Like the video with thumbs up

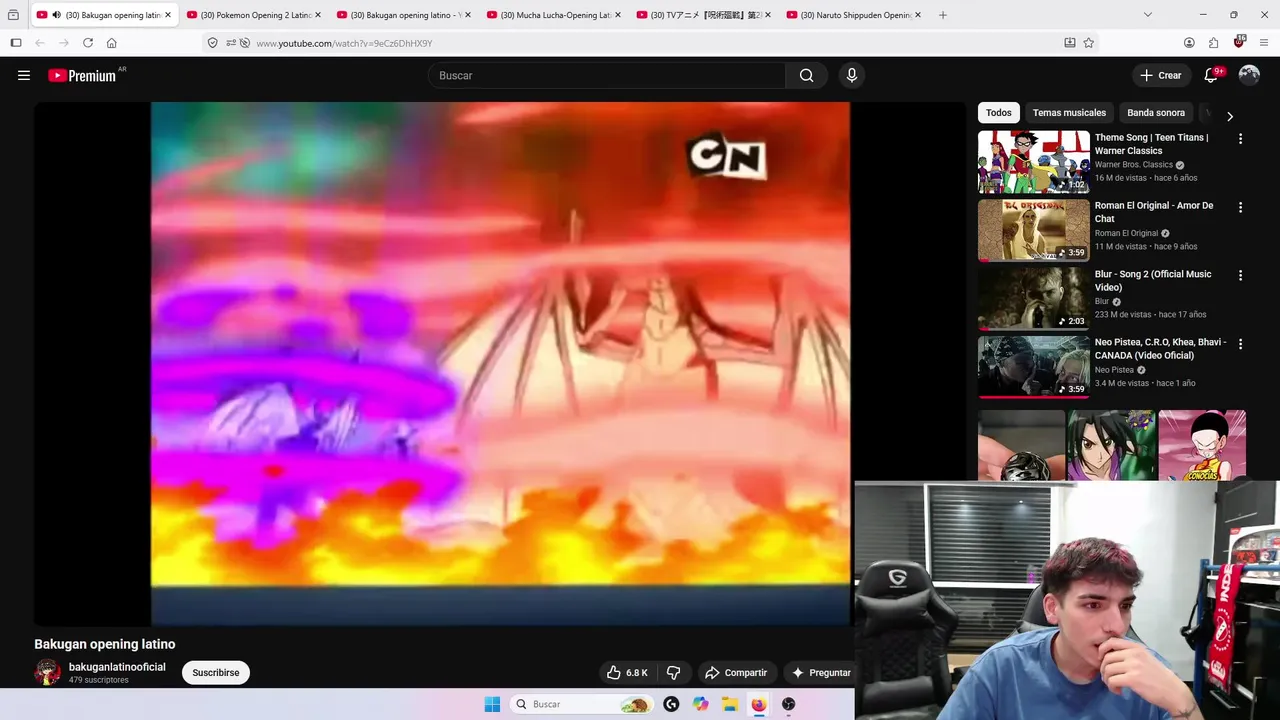point(627,673)
